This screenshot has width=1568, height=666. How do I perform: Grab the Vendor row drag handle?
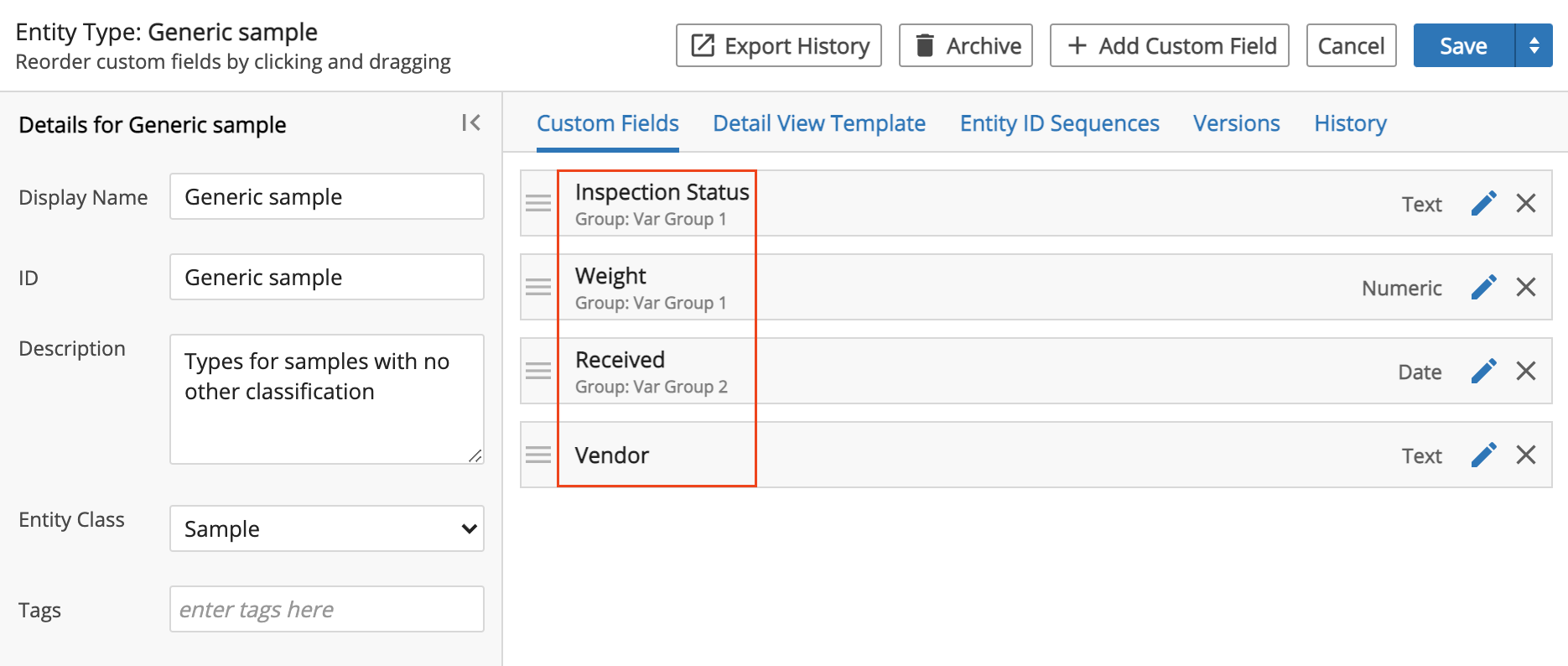point(538,455)
